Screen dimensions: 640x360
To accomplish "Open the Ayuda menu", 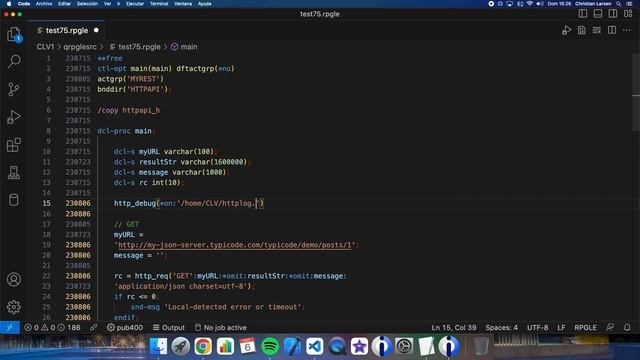I will pos(204,4).
